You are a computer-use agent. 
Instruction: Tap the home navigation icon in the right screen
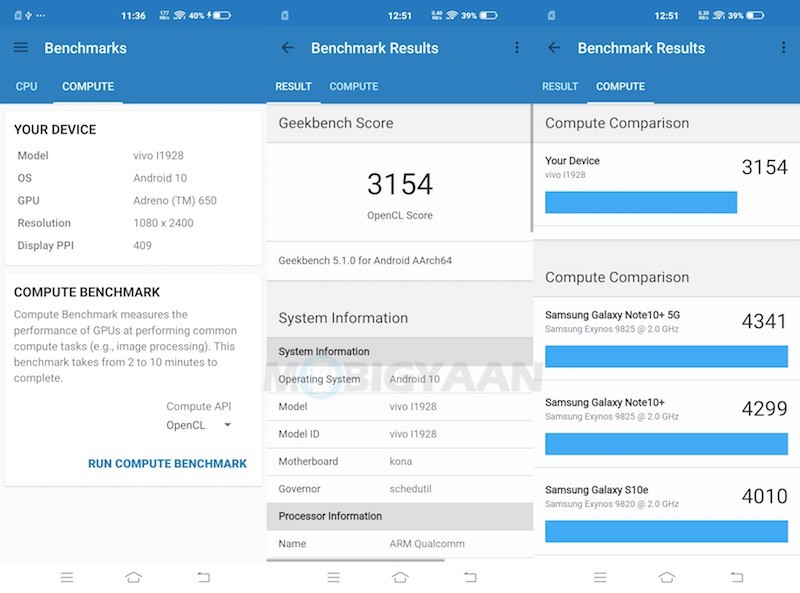(x=667, y=577)
